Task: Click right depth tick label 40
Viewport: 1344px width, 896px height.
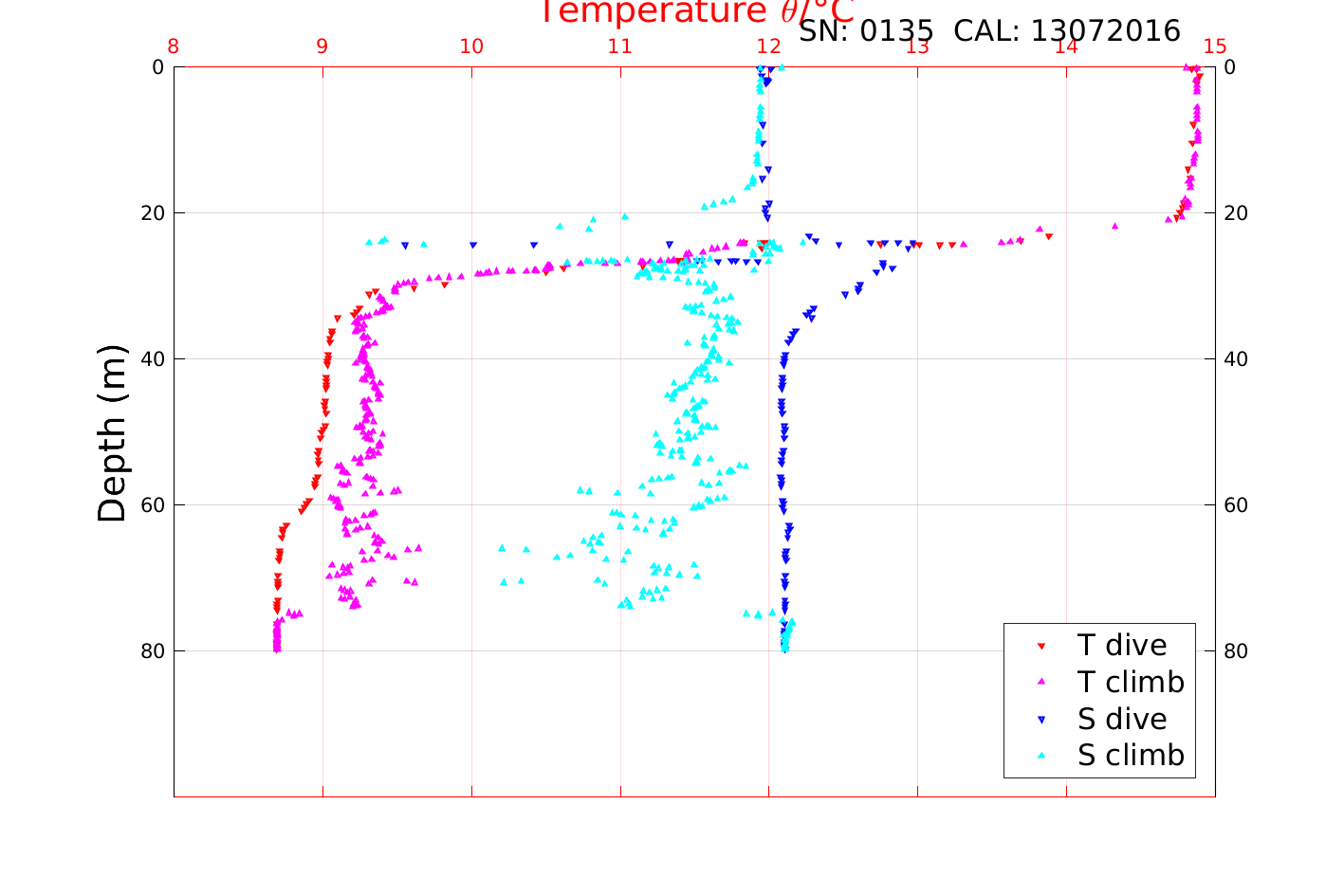Action: click(1236, 359)
